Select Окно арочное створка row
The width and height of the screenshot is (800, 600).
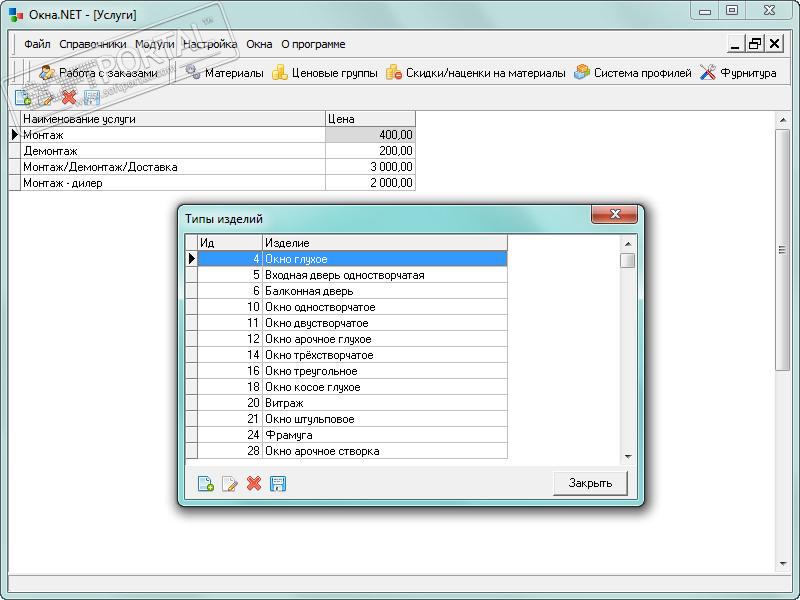coord(346,451)
